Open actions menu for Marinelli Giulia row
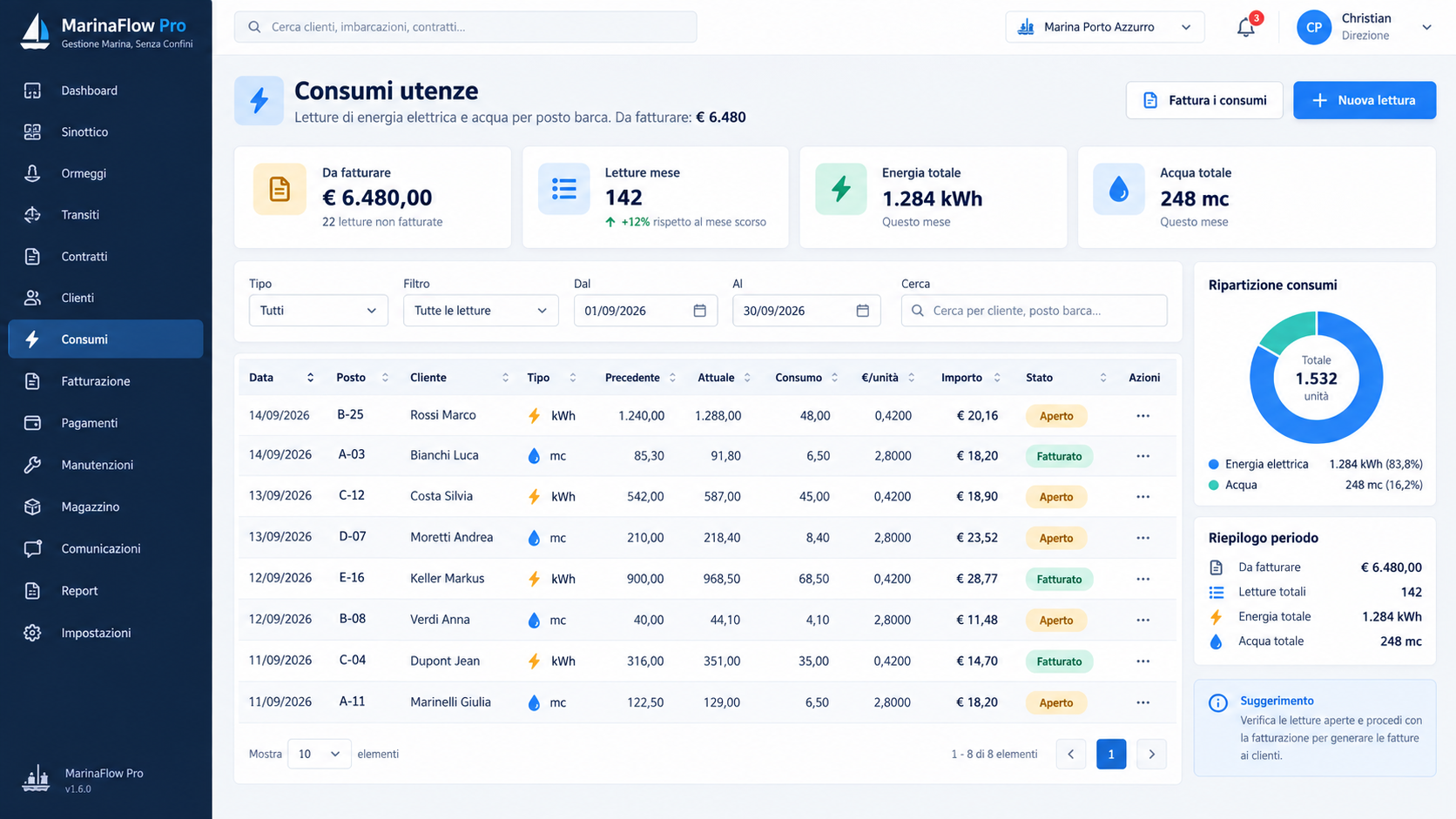 click(x=1143, y=702)
